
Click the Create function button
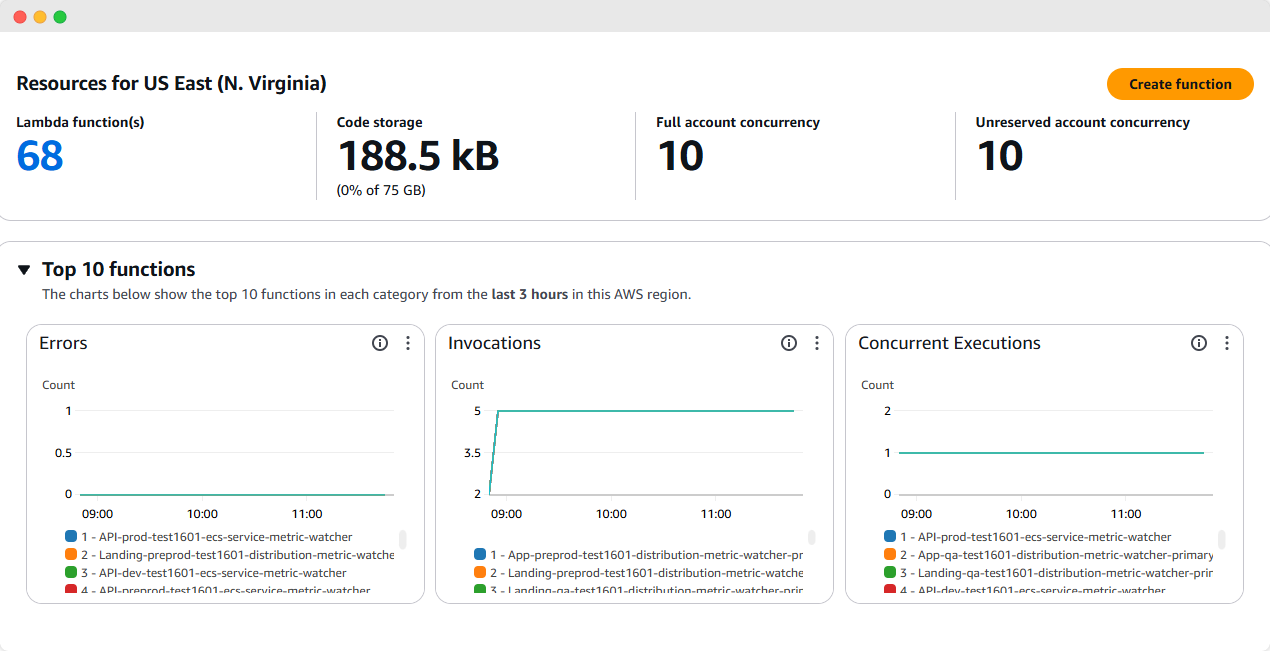coord(1180,84)
